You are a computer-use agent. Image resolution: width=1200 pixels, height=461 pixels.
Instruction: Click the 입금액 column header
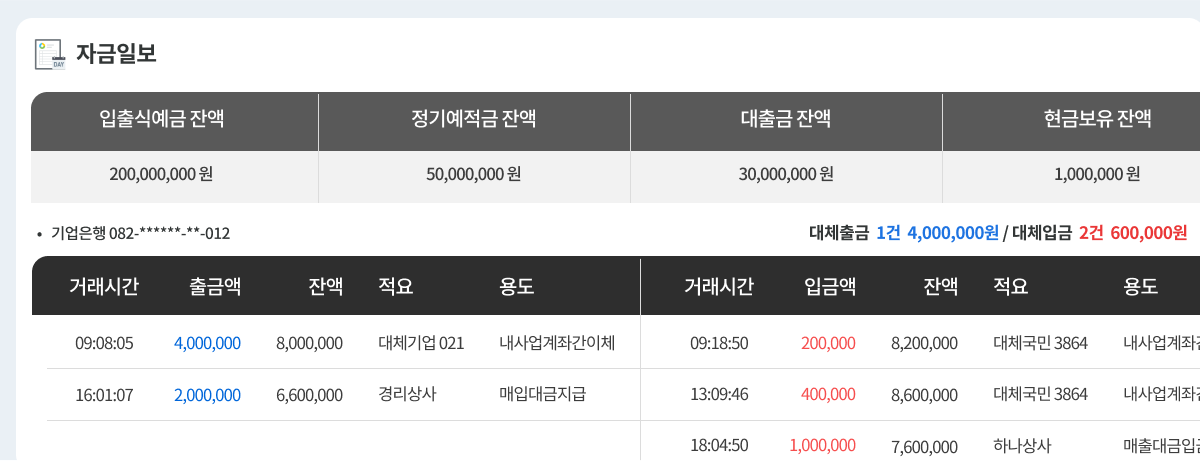830,287
